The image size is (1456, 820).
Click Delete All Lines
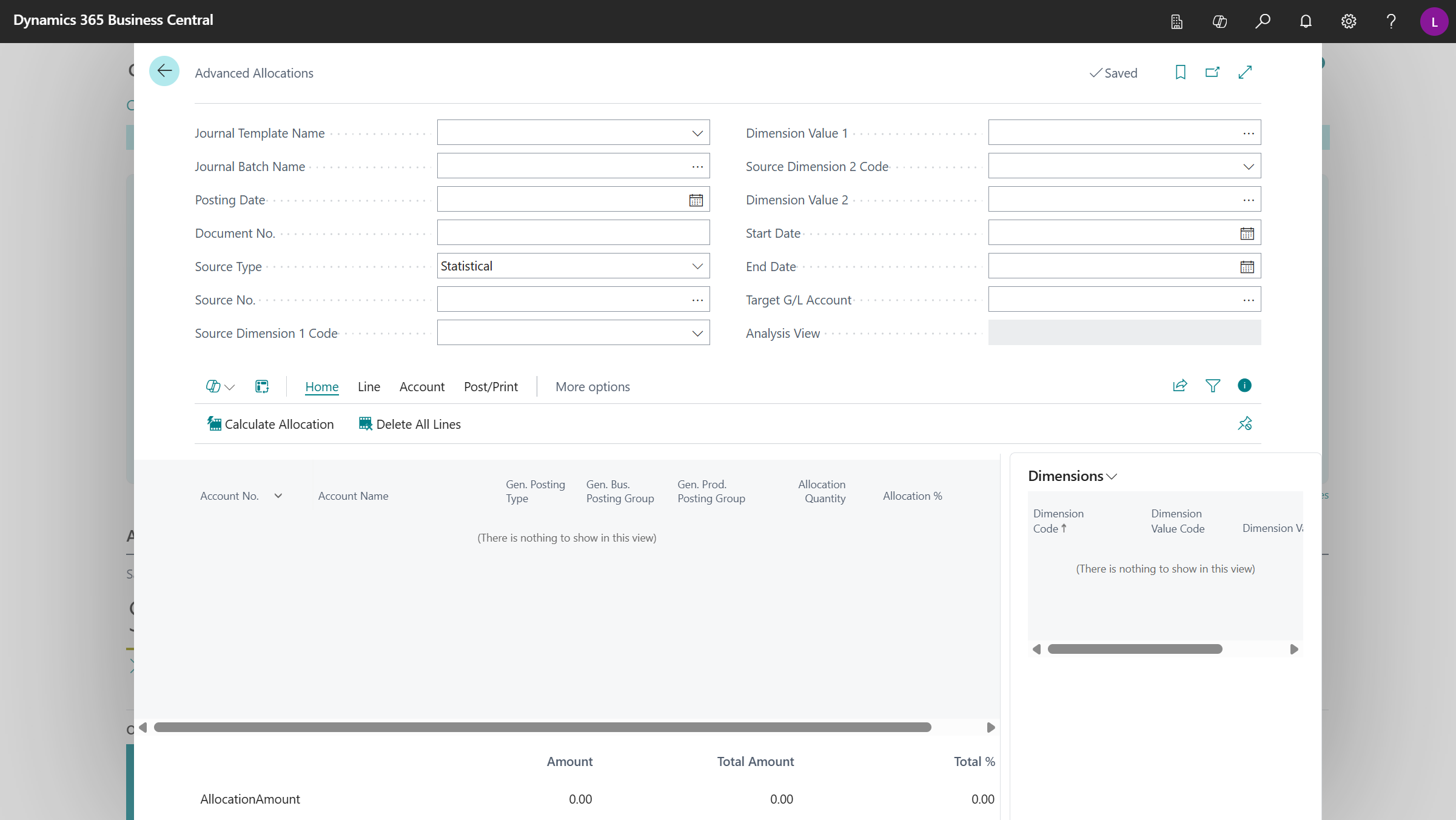coord(409,423)
